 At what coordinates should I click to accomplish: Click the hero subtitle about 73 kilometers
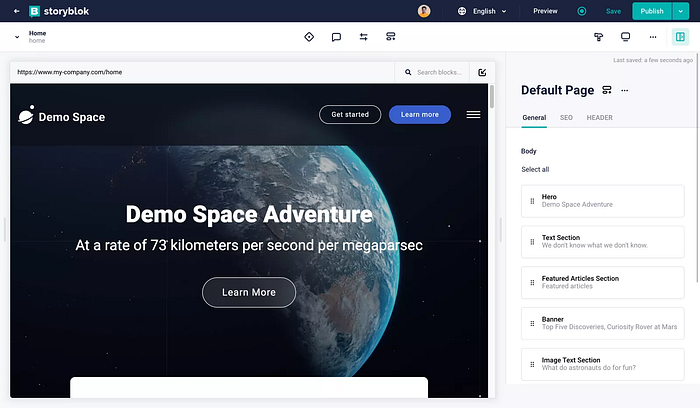coord(249,246)
